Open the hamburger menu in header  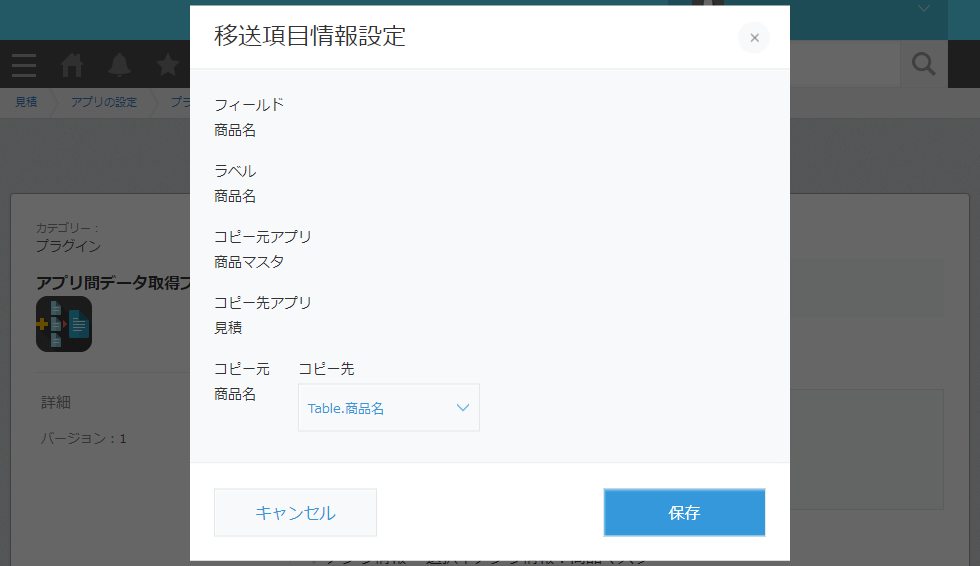24,65
